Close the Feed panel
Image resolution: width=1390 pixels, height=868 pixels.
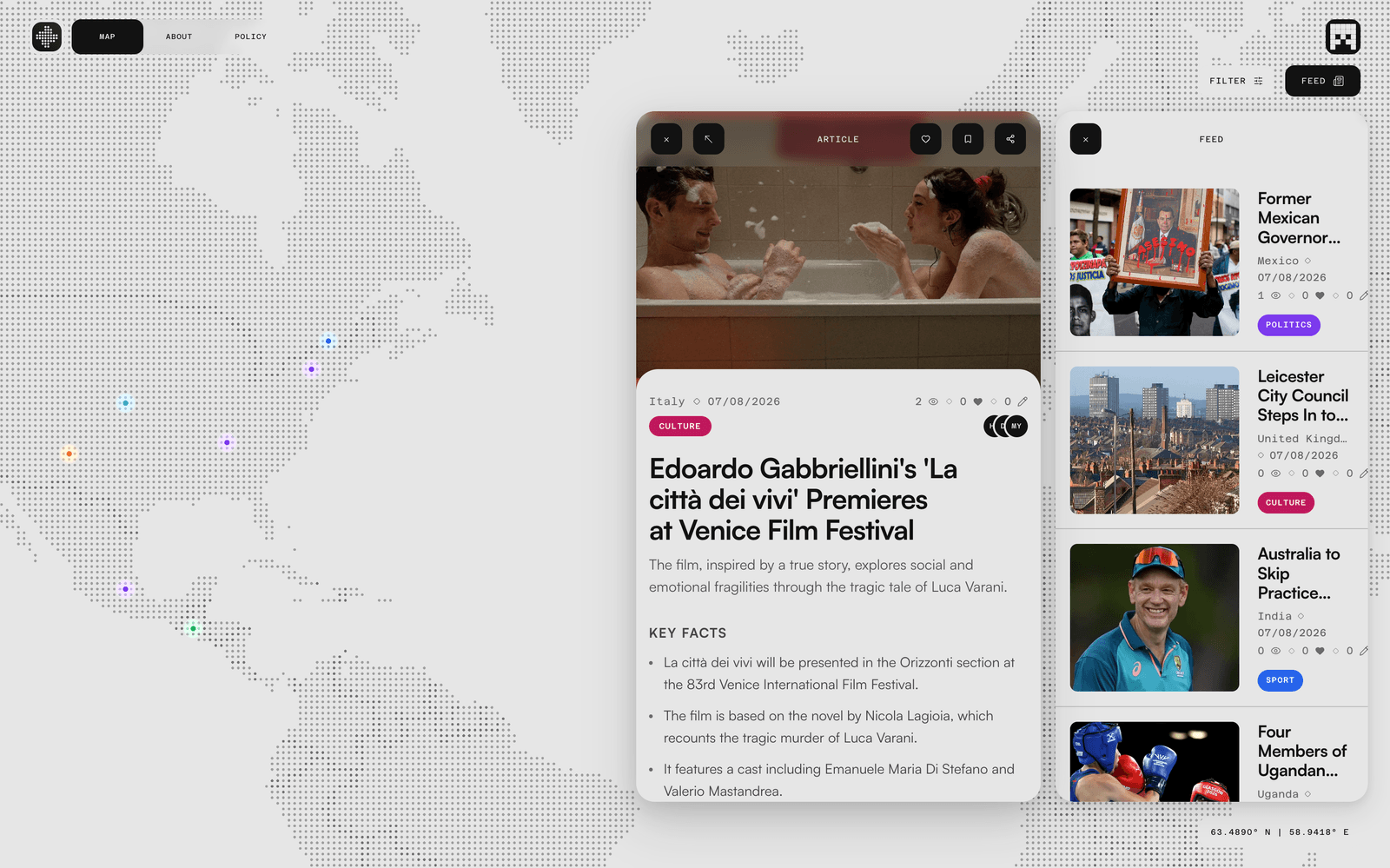pos(1086,139)
